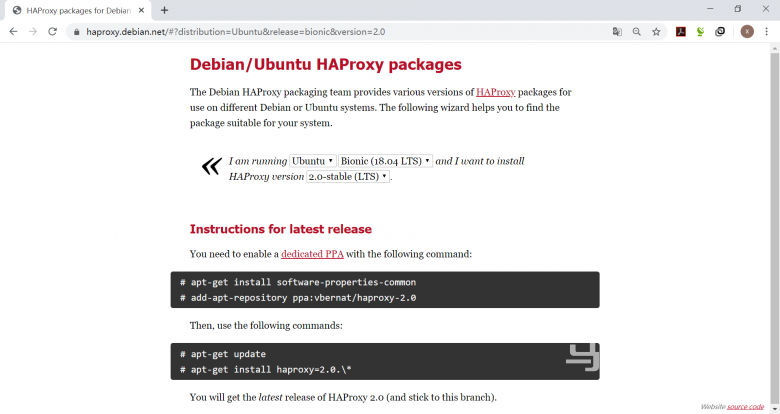This screenshot has width=780, height=414.
Task: Bookmark this page with star
Action: coord(656,32)
